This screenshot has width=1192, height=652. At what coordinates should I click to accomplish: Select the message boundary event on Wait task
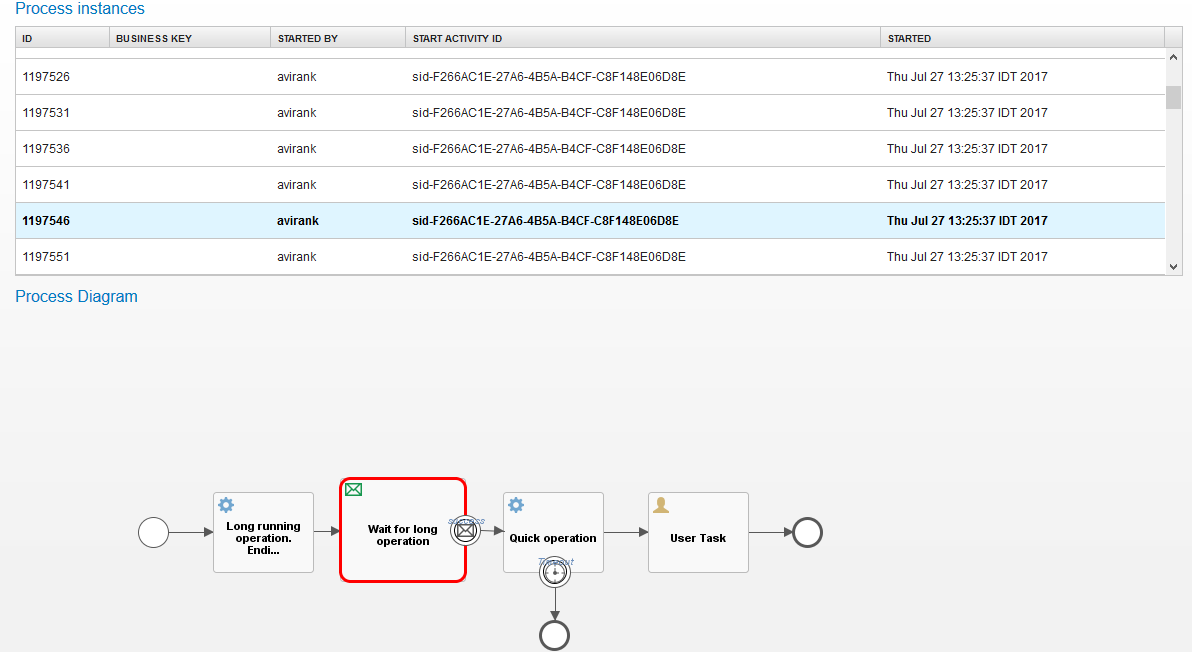tap(465, 530)
